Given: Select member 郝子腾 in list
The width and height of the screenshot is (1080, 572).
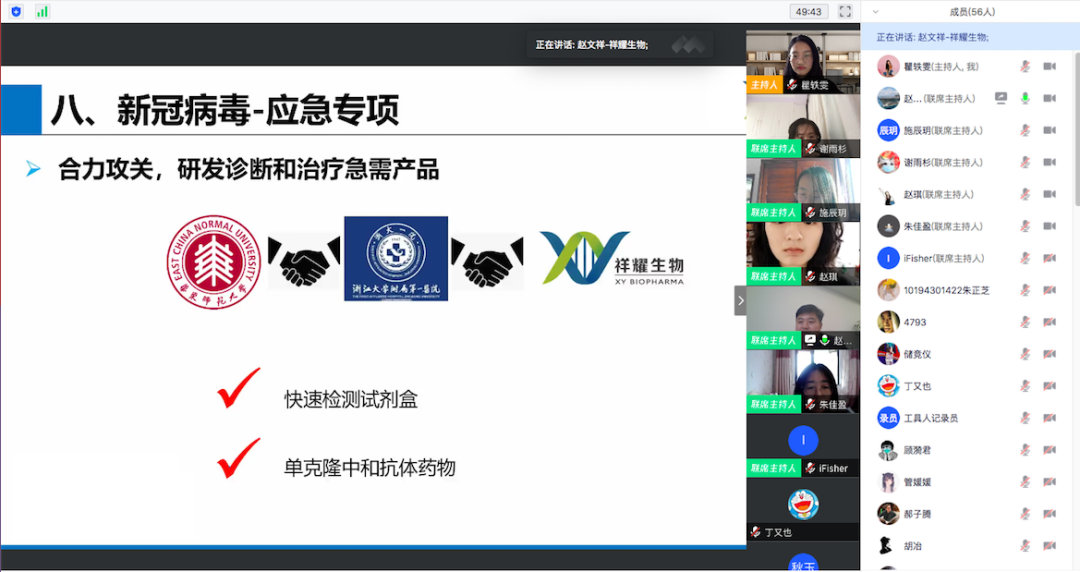Looking at the screenshot, I should click(968, 514).
